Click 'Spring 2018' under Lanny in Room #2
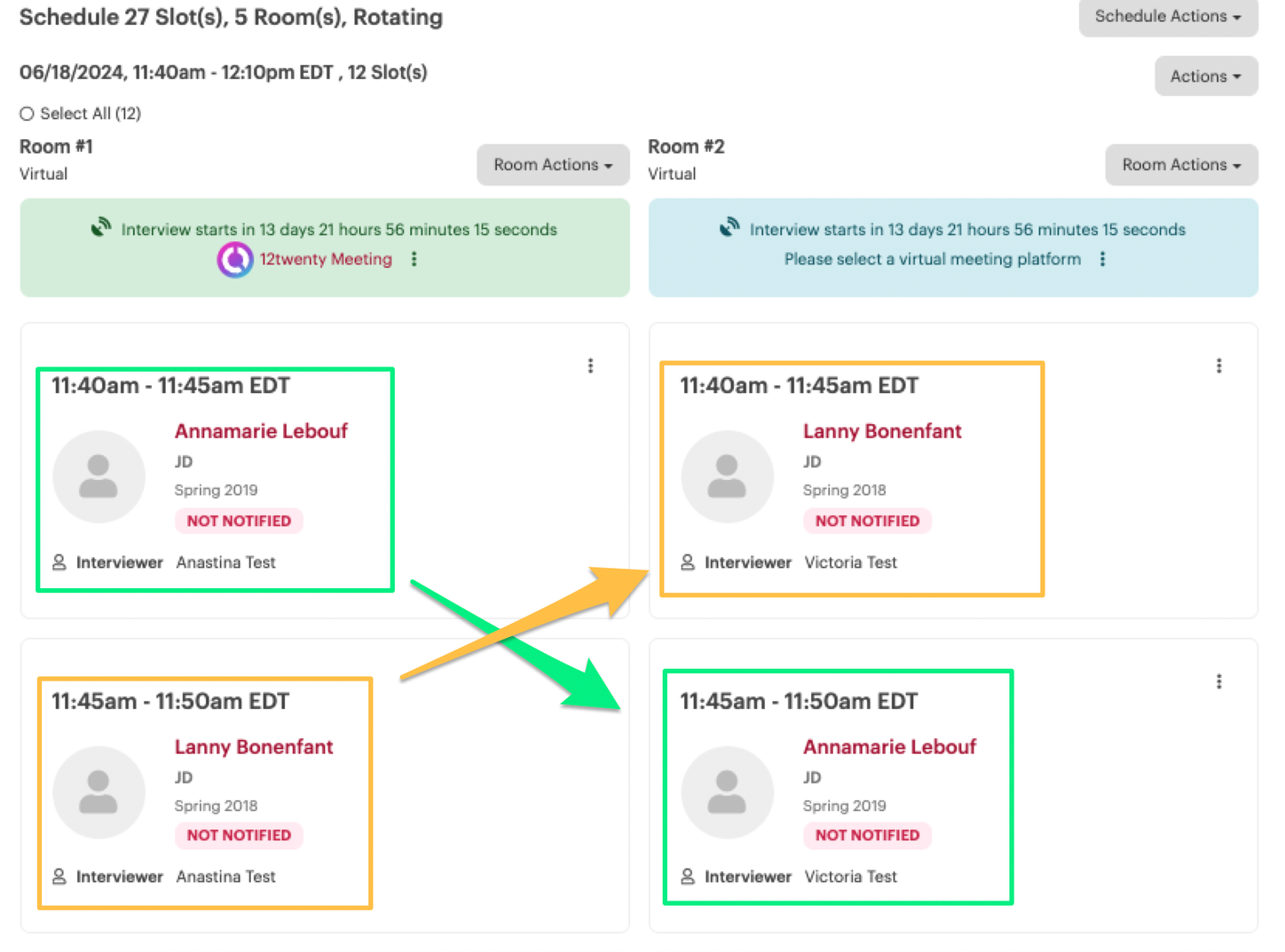The image size is (1285, 952). pyautogui.click(x=844, y=490)
